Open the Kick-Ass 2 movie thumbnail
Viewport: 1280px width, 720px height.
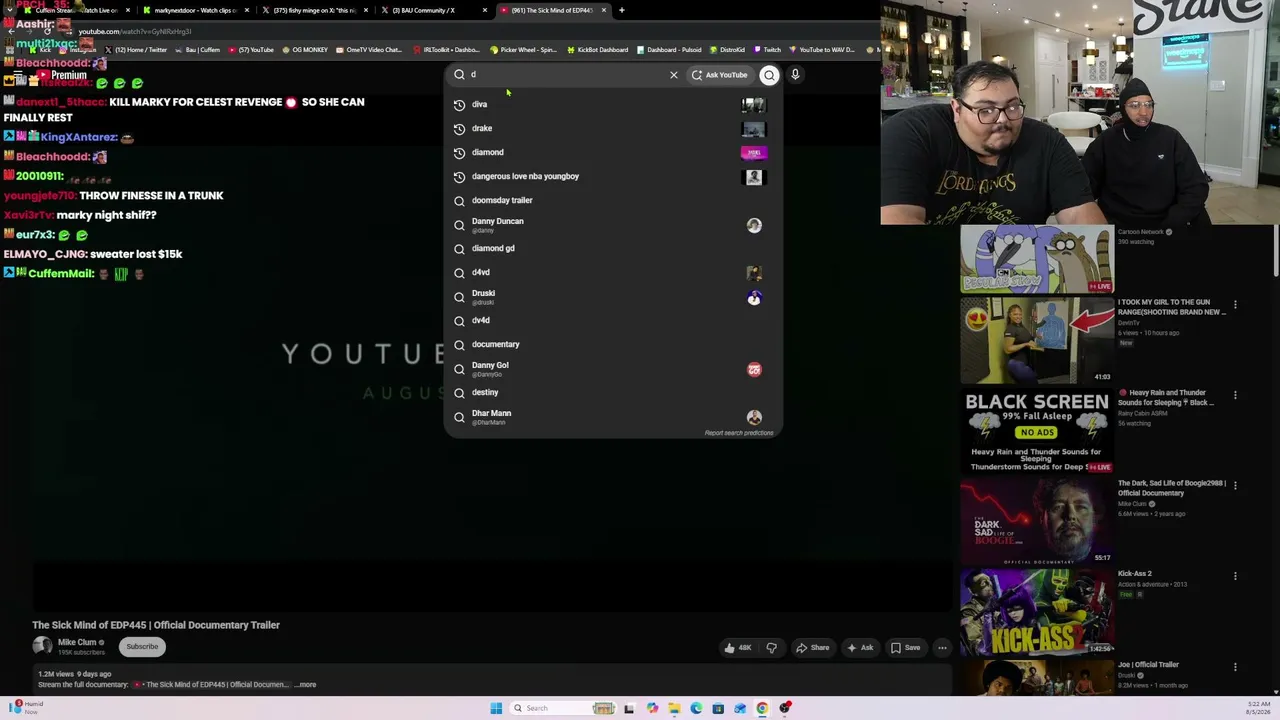(x=1037, y=612)
